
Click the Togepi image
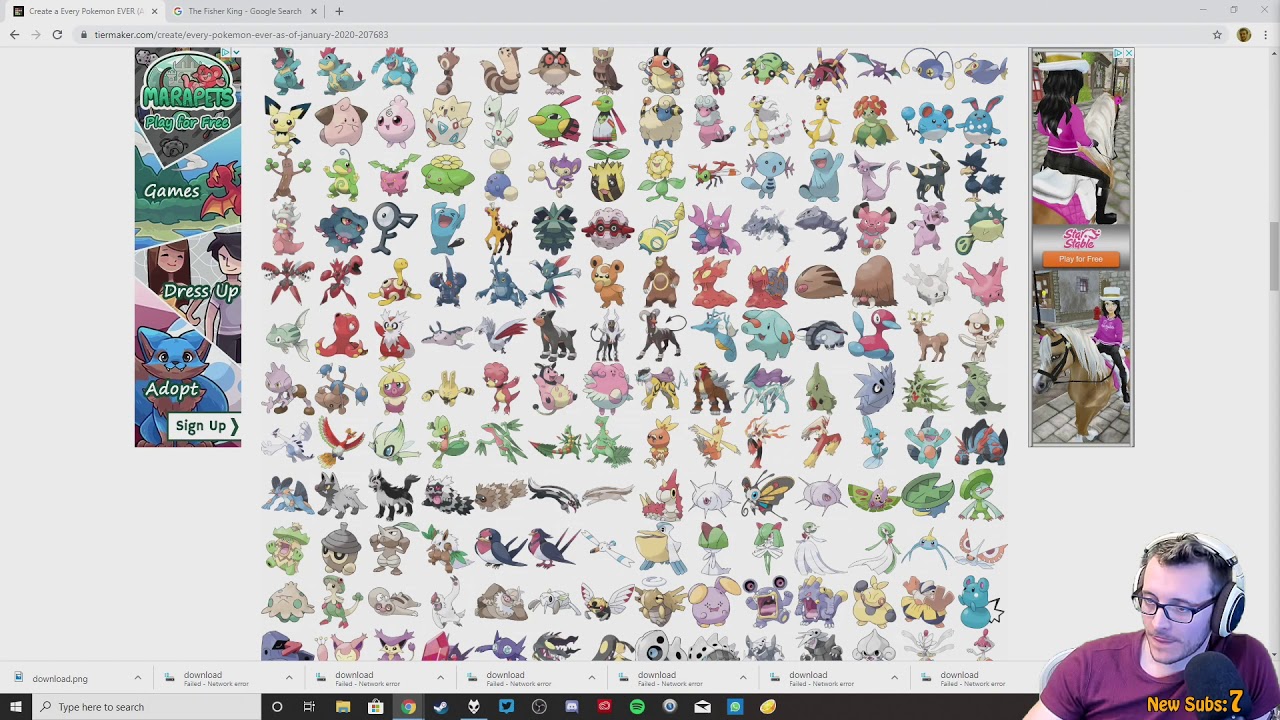pyautogui.click(x=447, y=124)
